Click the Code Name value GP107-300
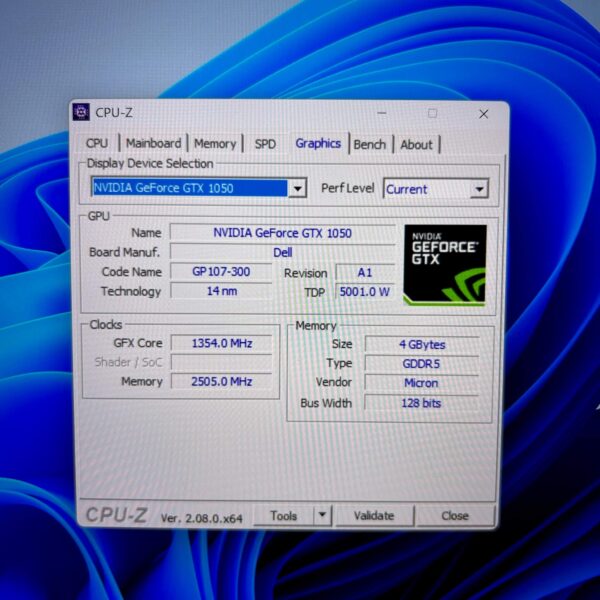600x600 pixels. pos(221,272)
